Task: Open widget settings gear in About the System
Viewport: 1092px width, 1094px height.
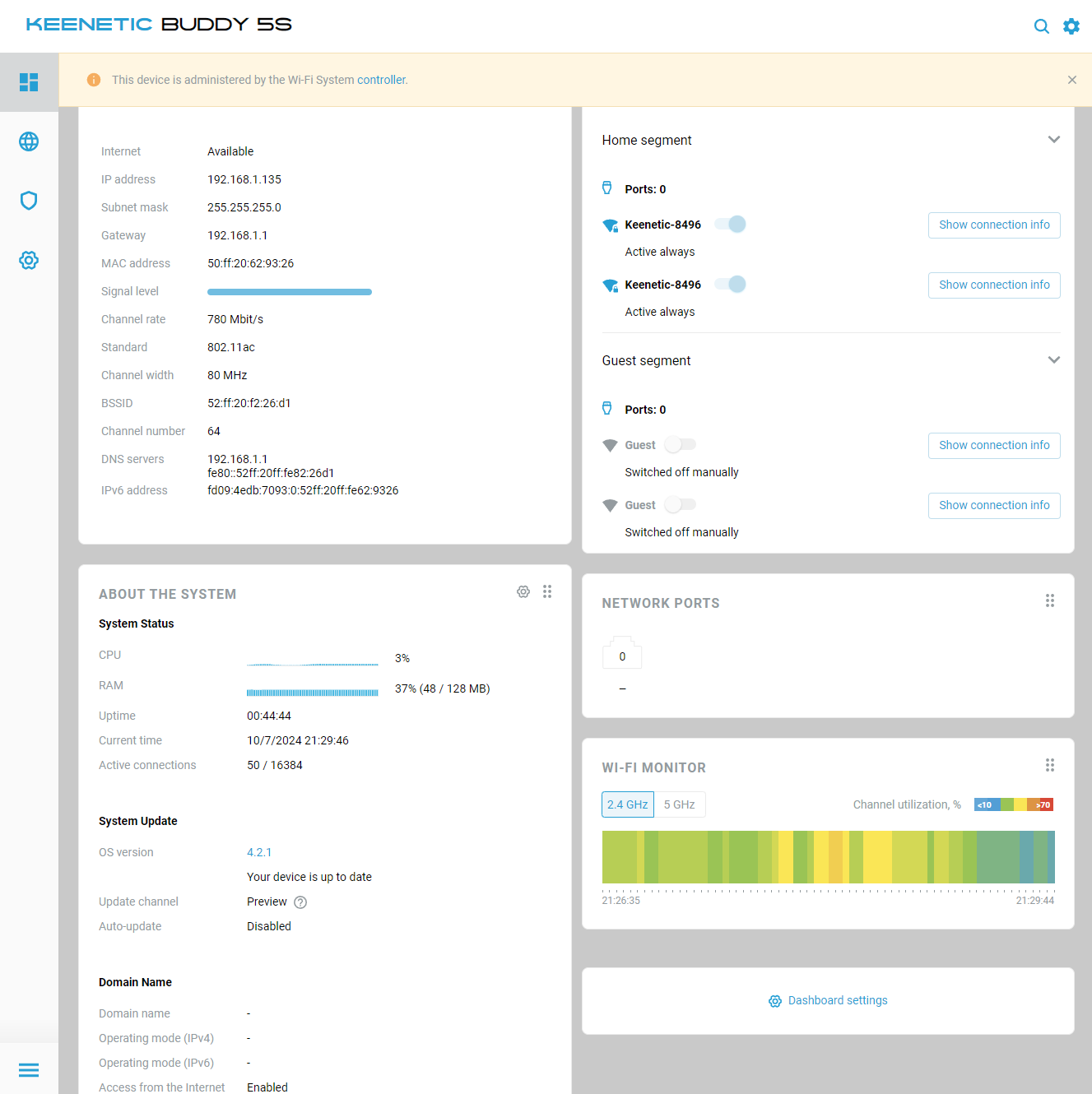Action: (x=523, y=591)
